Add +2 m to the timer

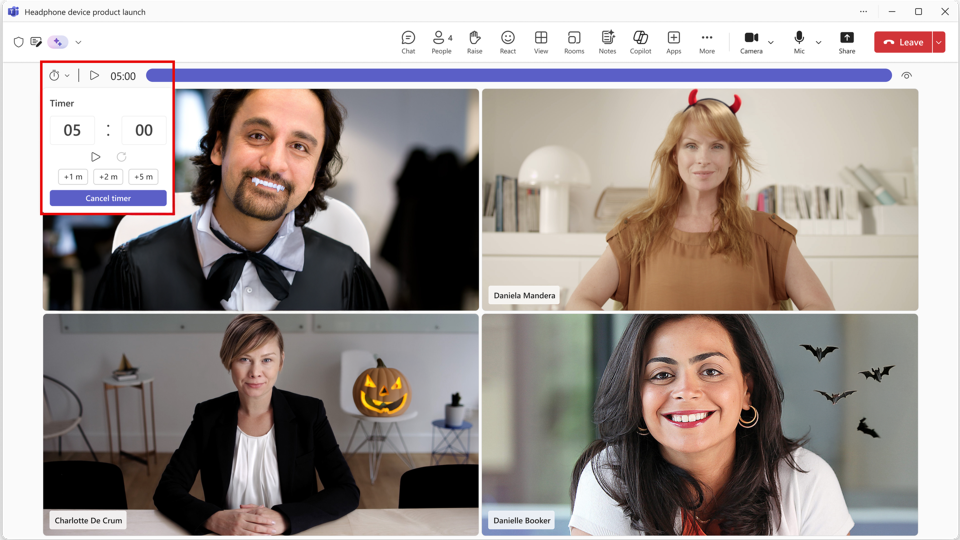coord(108,176)
